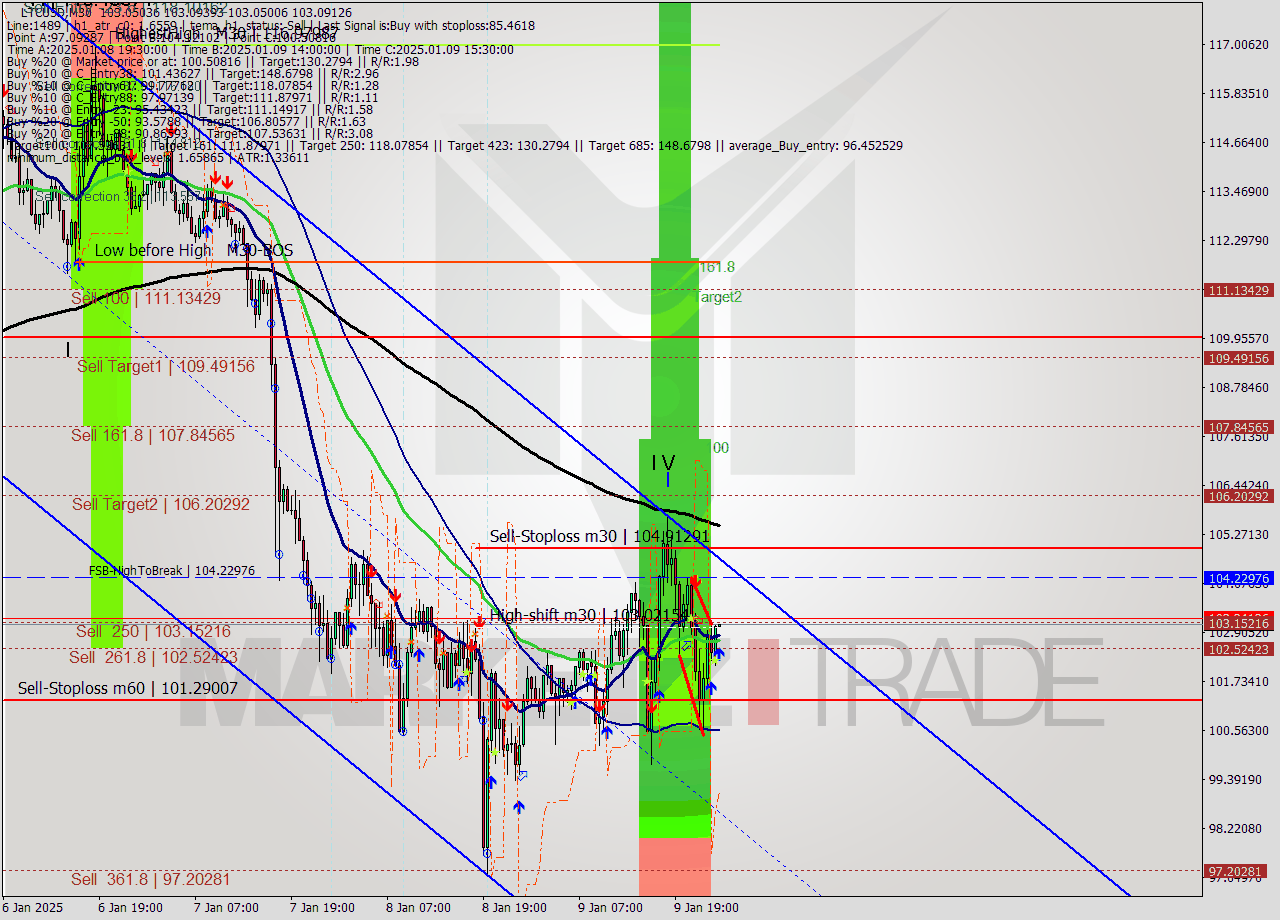Click the green '161.8' Fibonacci label
1280x920 pixels.
coord(717,267)
